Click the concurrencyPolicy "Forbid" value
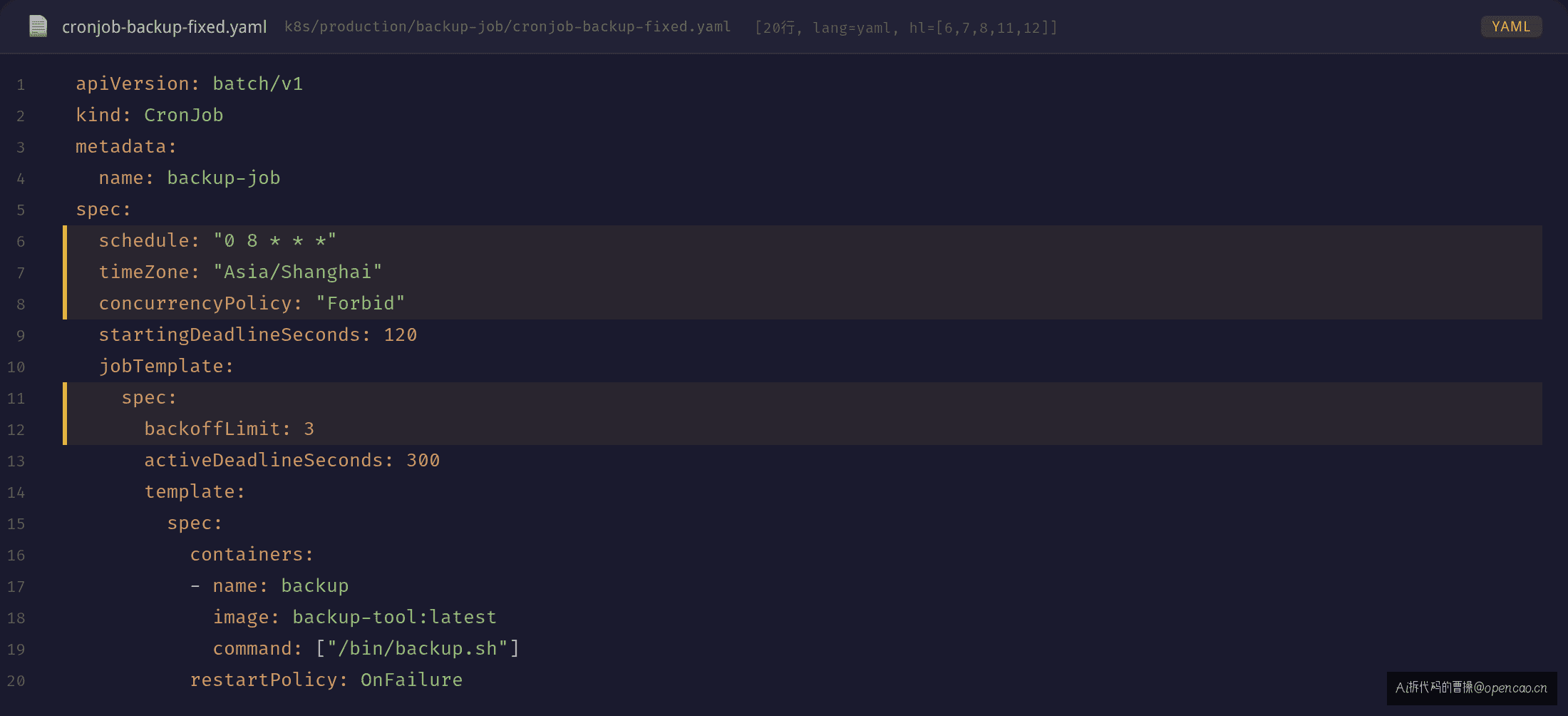Image resolution: width=1568 pixels, height=716 pixels. pyautogui.click(x=360, y=304)
